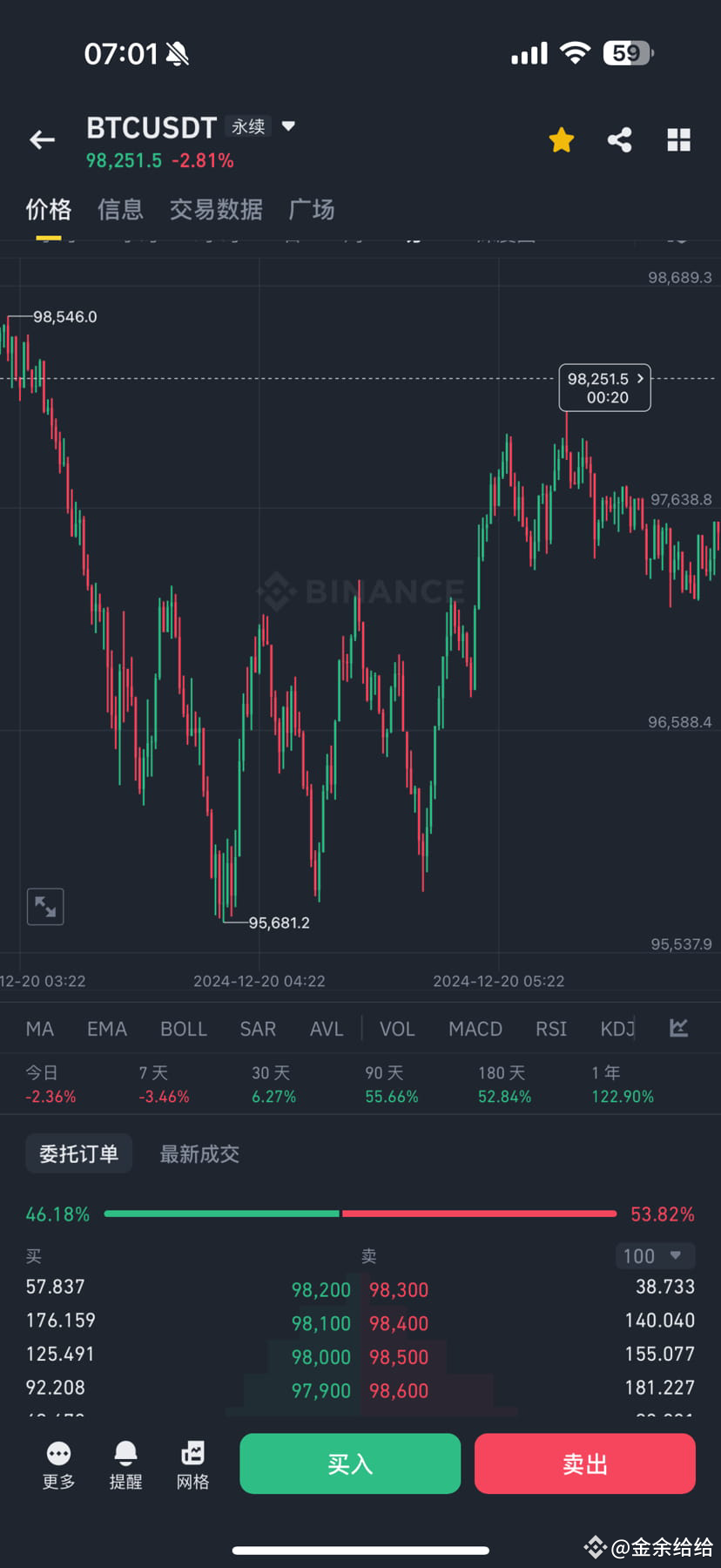
Task: Open the order book depth 100 dropdown
Action: coord(654,1255)
